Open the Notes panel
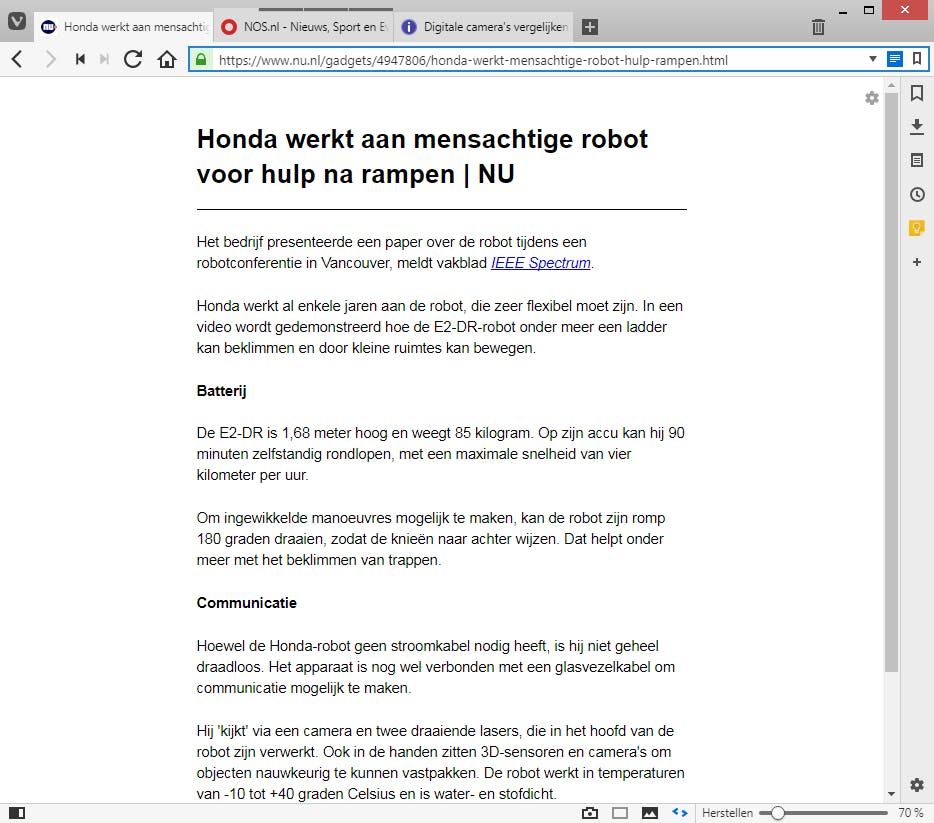 917,160
